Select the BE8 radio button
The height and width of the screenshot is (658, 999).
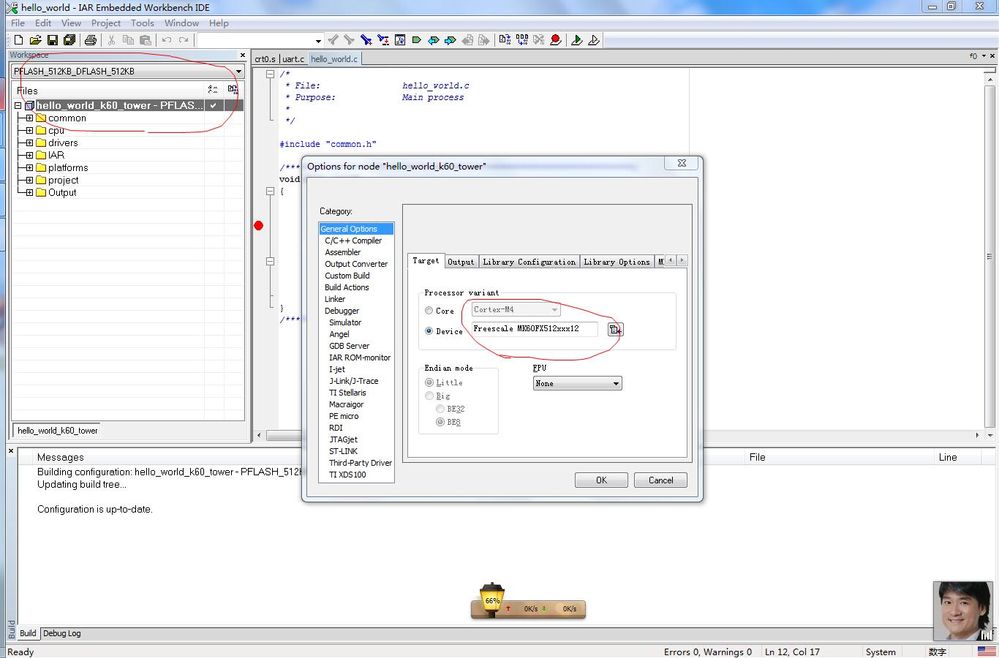[x=440, y=422]
